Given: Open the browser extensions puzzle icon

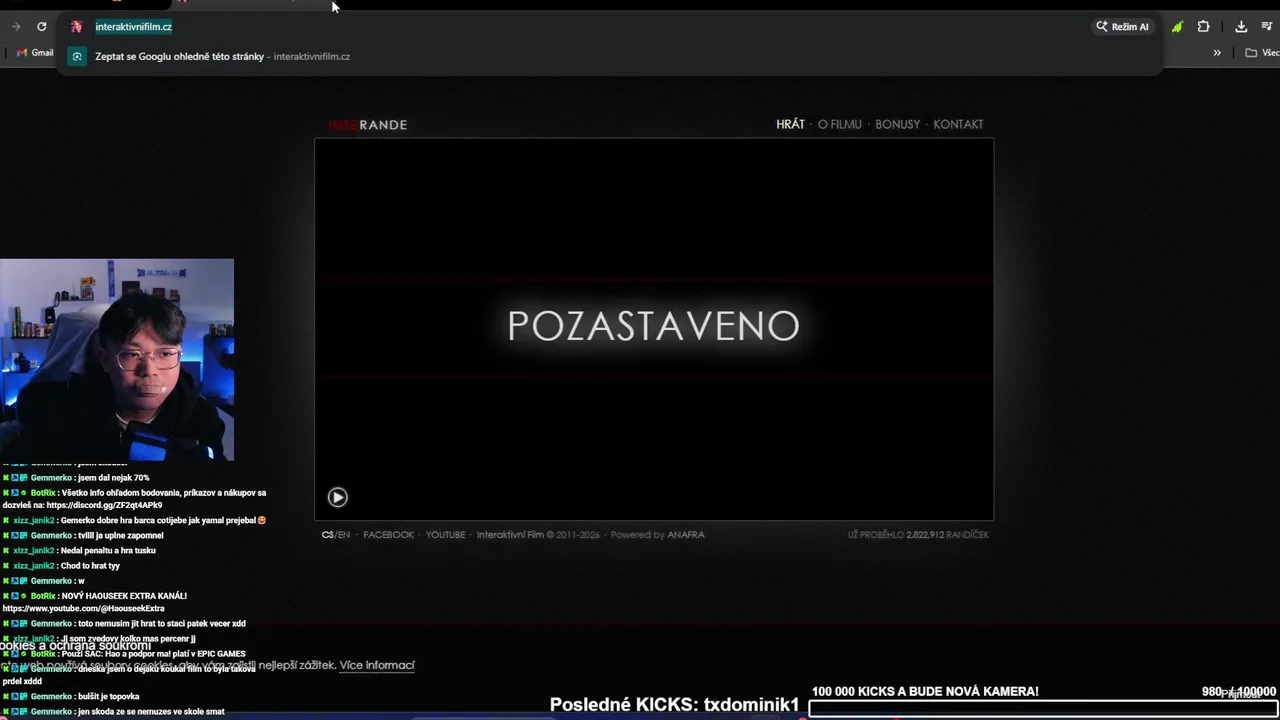Looking at the screenshot, I should coord(1203,27).
